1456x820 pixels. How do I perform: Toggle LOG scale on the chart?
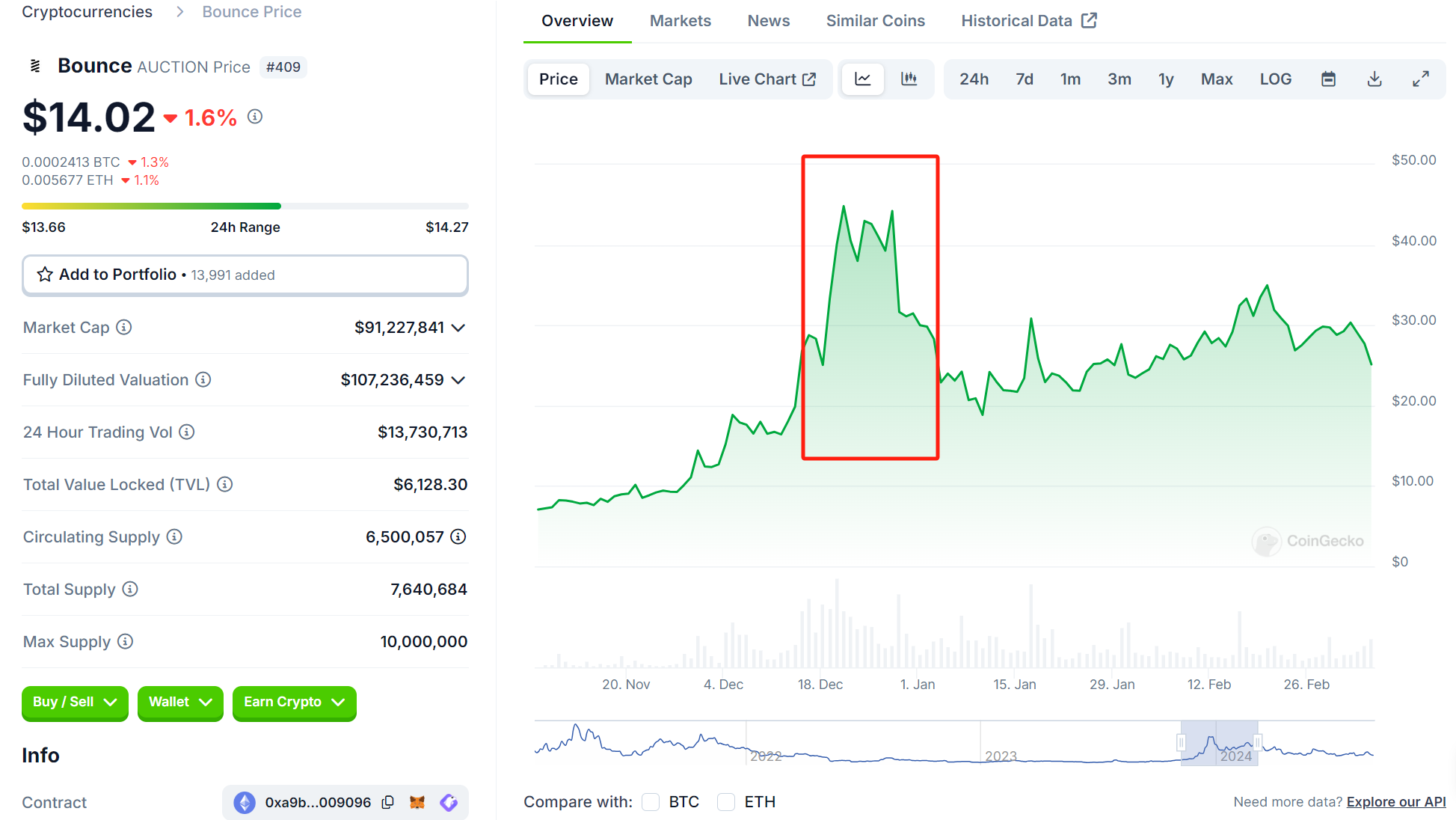(1275, 79)
